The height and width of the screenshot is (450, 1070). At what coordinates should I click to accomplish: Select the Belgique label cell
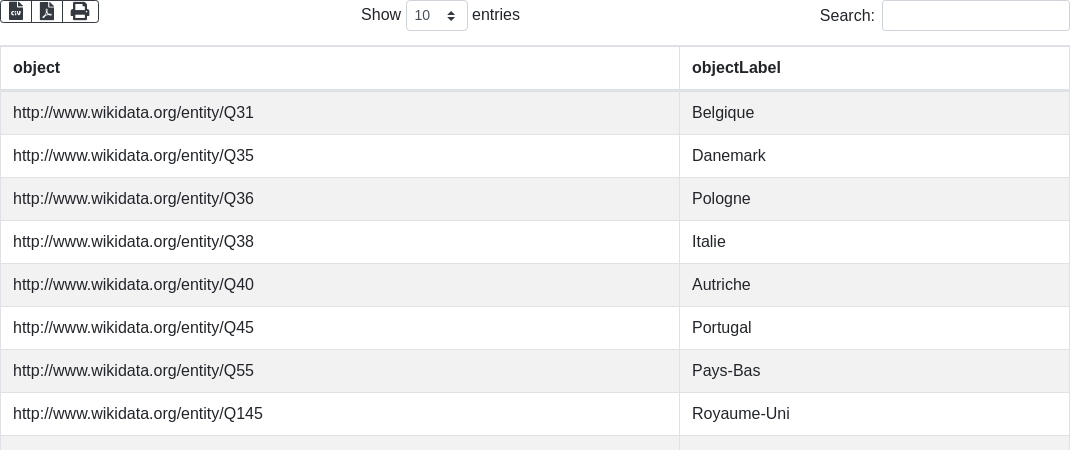(874, 113)
